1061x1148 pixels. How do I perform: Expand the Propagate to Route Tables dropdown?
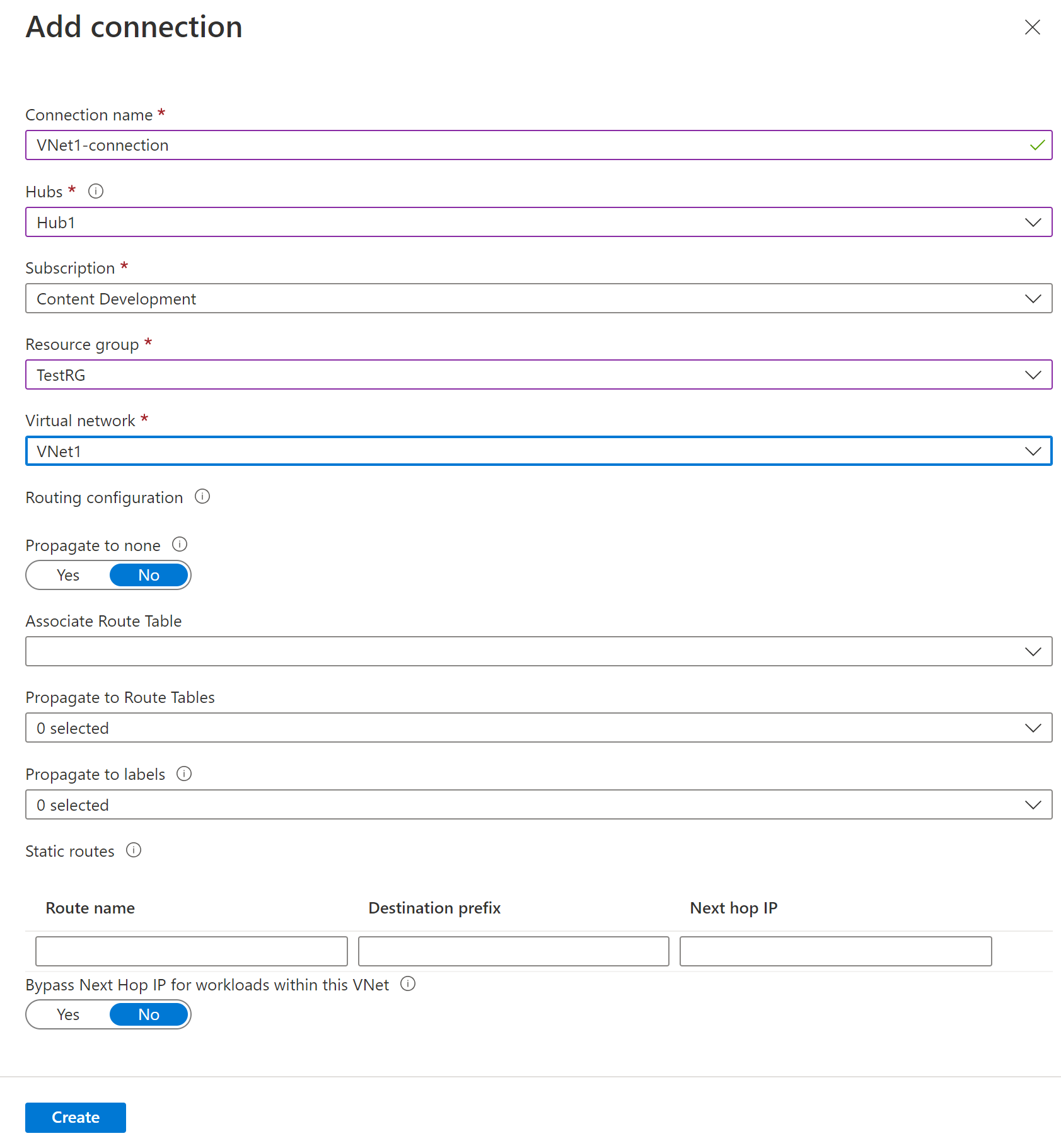[538, 728]
